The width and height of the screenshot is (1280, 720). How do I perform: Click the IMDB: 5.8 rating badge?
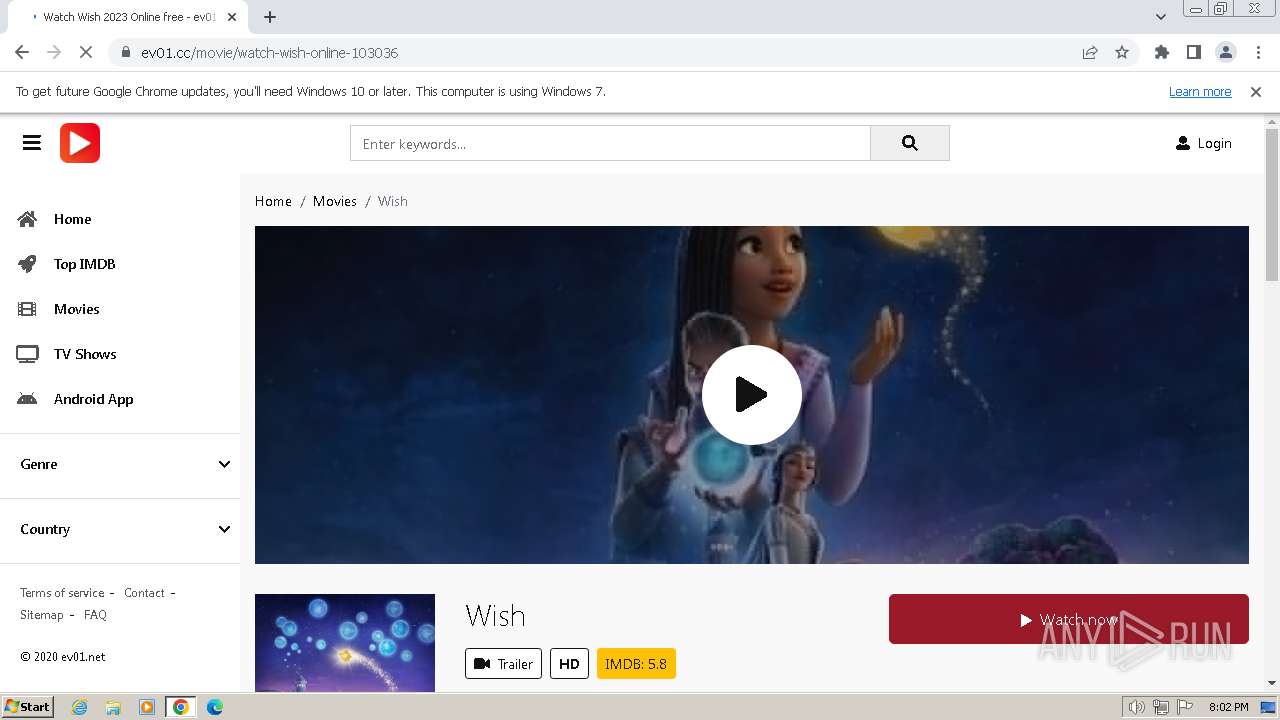point(636,664)
